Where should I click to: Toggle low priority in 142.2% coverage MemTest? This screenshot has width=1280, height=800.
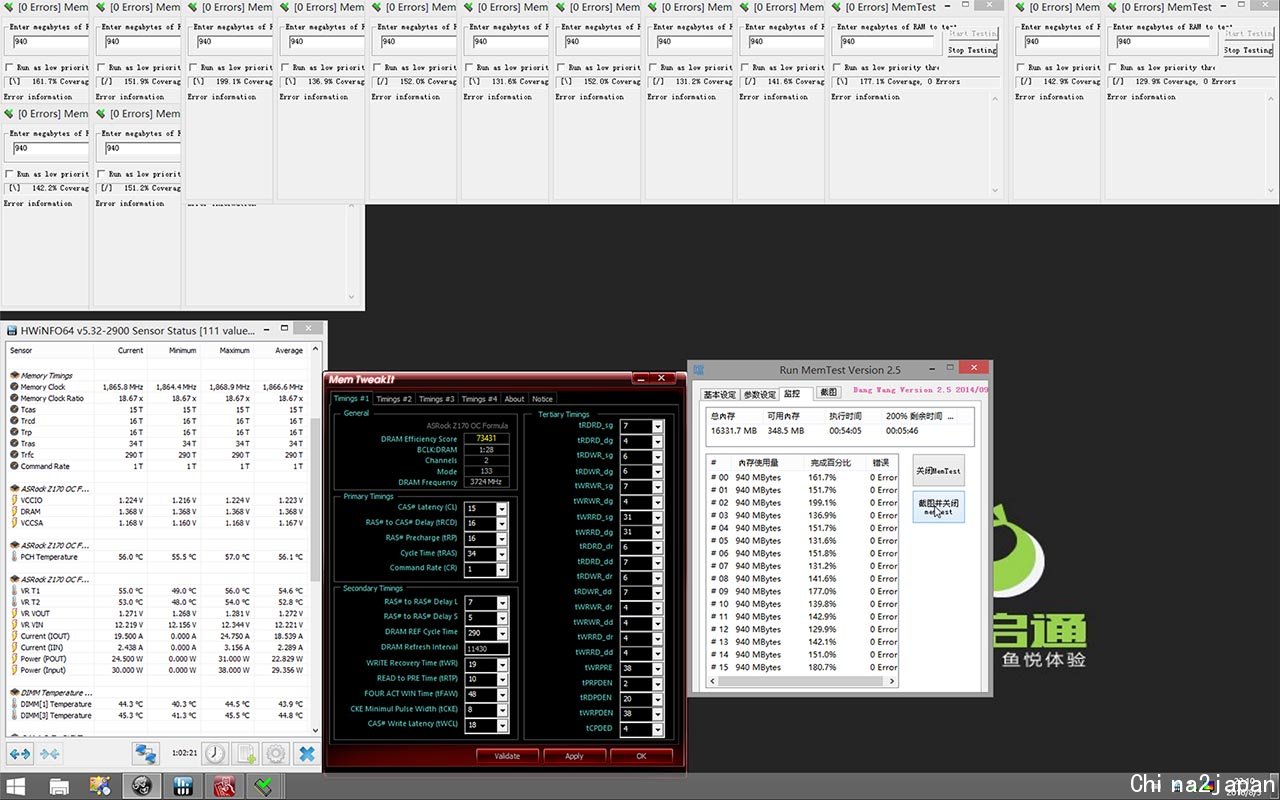[x=10, y=174]
